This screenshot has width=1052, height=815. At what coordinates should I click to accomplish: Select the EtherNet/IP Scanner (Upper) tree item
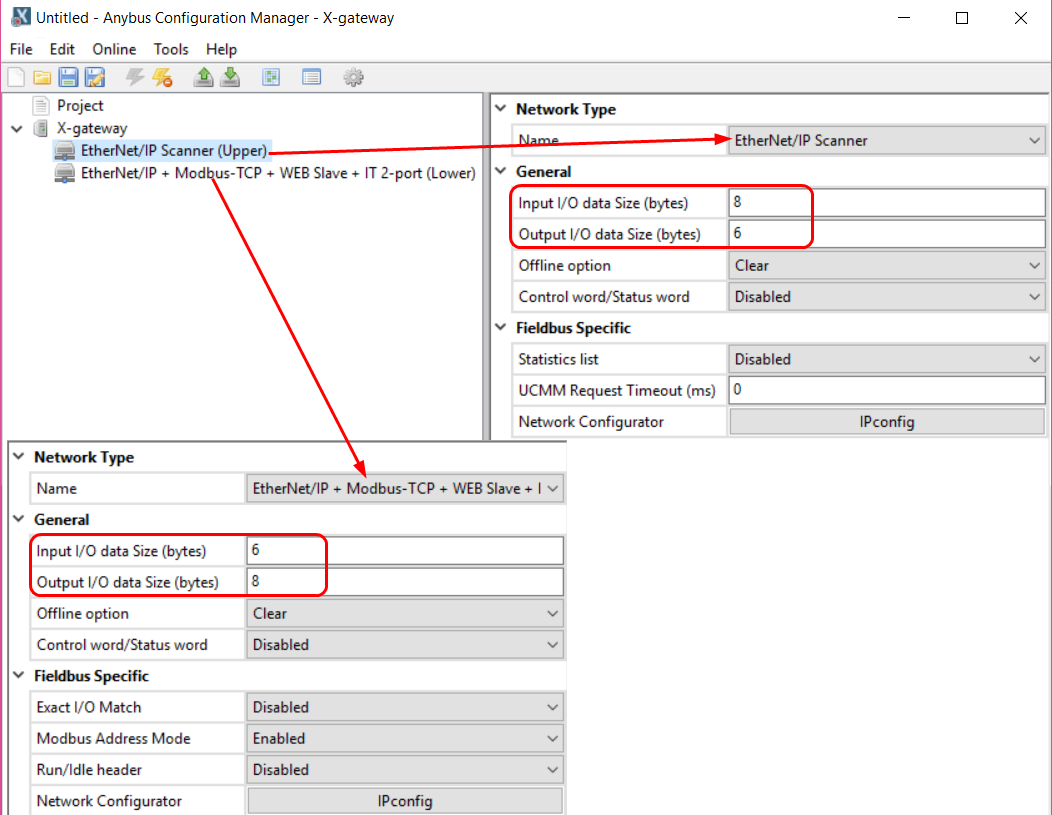coord(173,151)
